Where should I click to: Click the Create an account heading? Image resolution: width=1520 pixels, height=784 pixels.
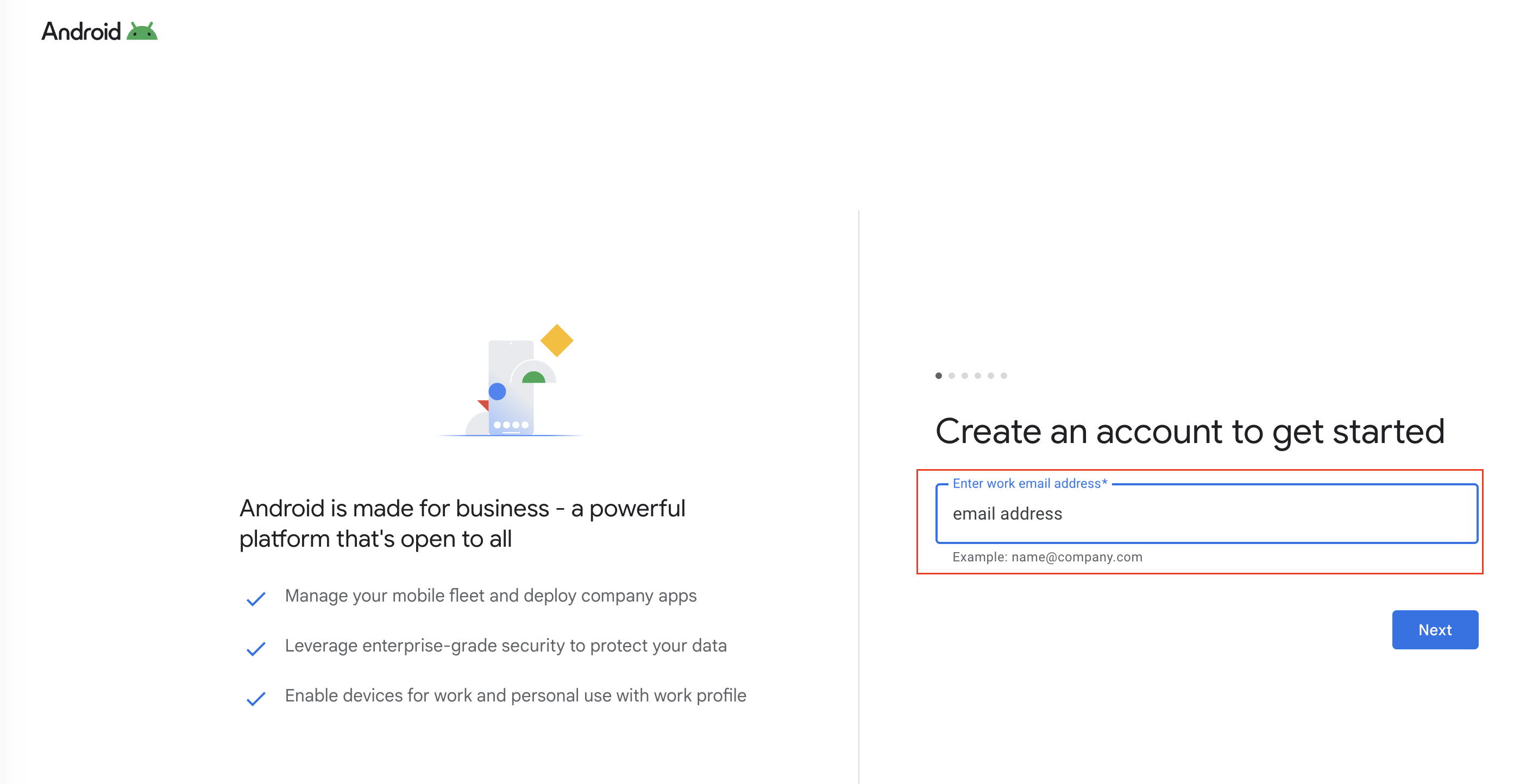pyautogui.click(x=1190, y=431)
